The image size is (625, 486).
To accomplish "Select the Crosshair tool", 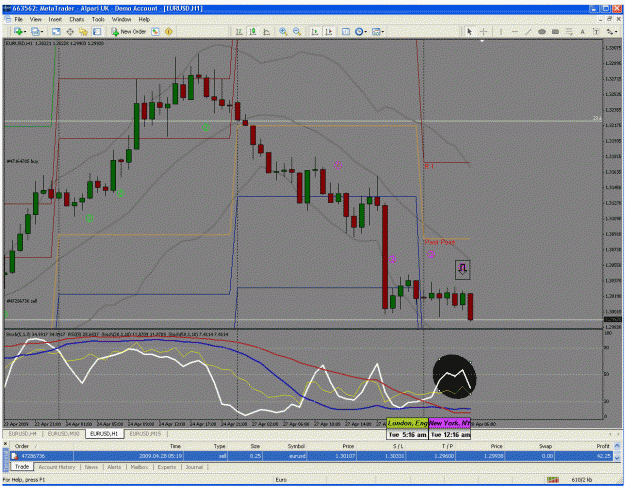I will click(x=483, y=31).
